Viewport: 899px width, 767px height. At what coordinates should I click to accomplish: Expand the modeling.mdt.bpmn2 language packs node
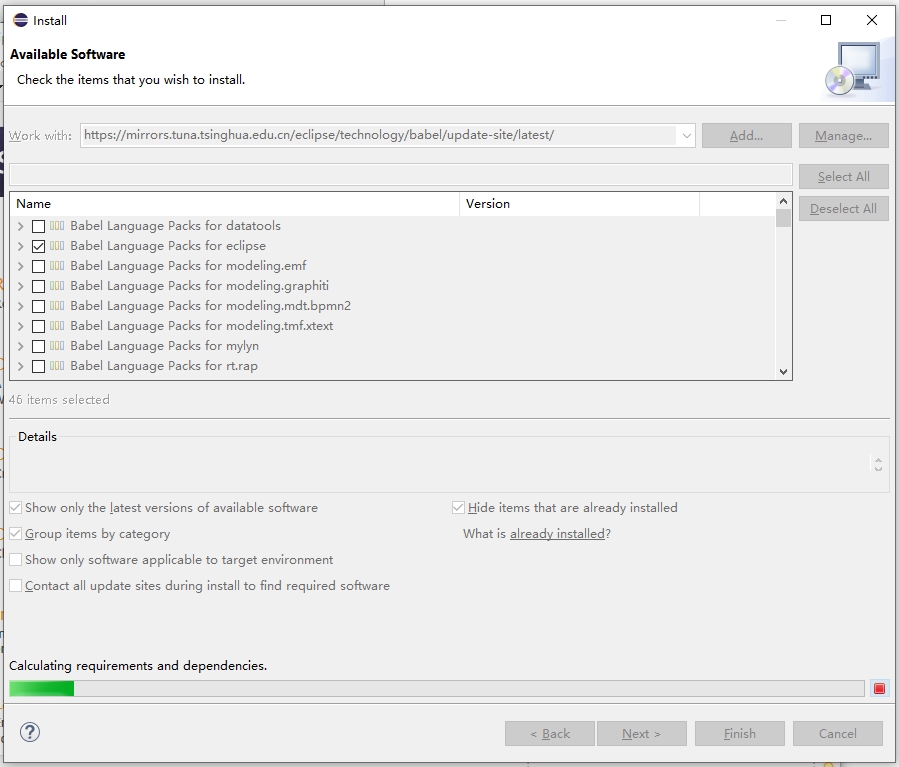pos(21,306)
